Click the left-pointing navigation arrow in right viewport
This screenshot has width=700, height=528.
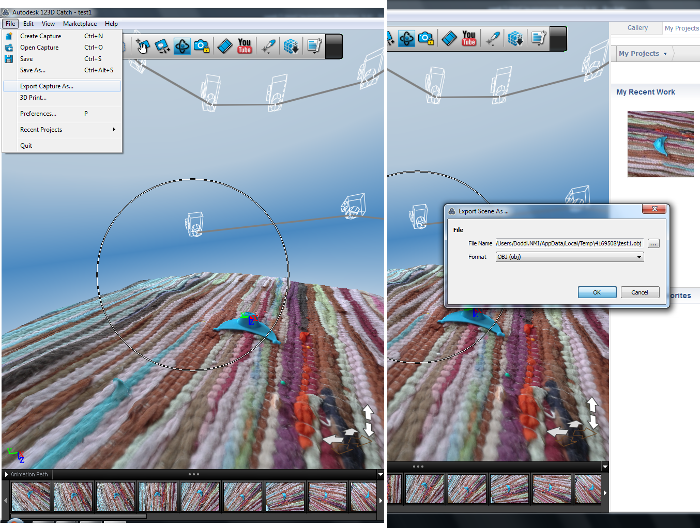coord(557,432)
